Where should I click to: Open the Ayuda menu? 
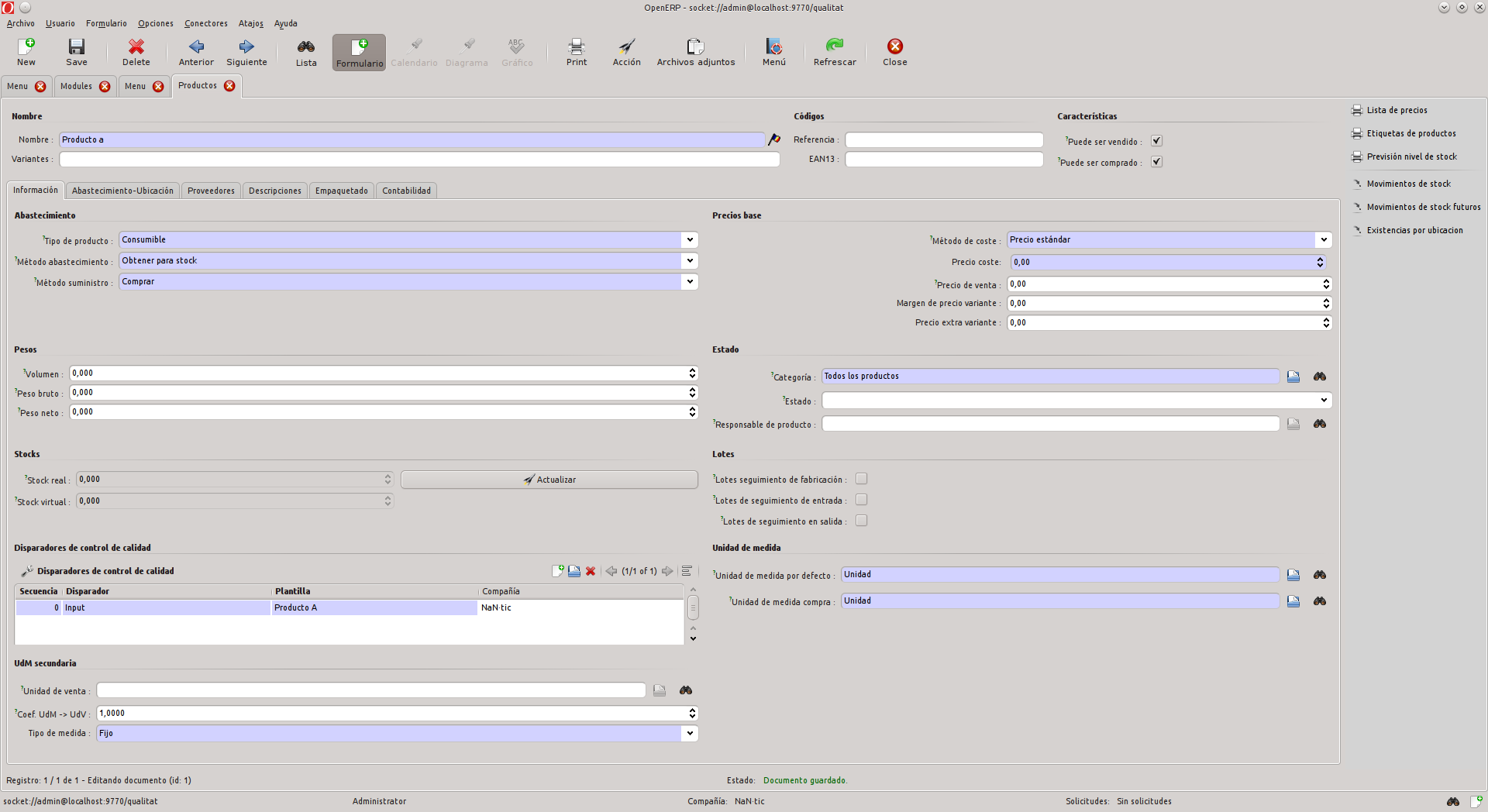click(x=285, y=23)
